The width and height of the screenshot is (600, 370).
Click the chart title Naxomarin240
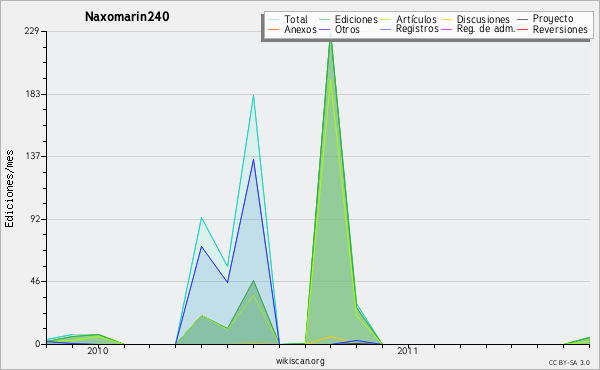click(127, 16)
